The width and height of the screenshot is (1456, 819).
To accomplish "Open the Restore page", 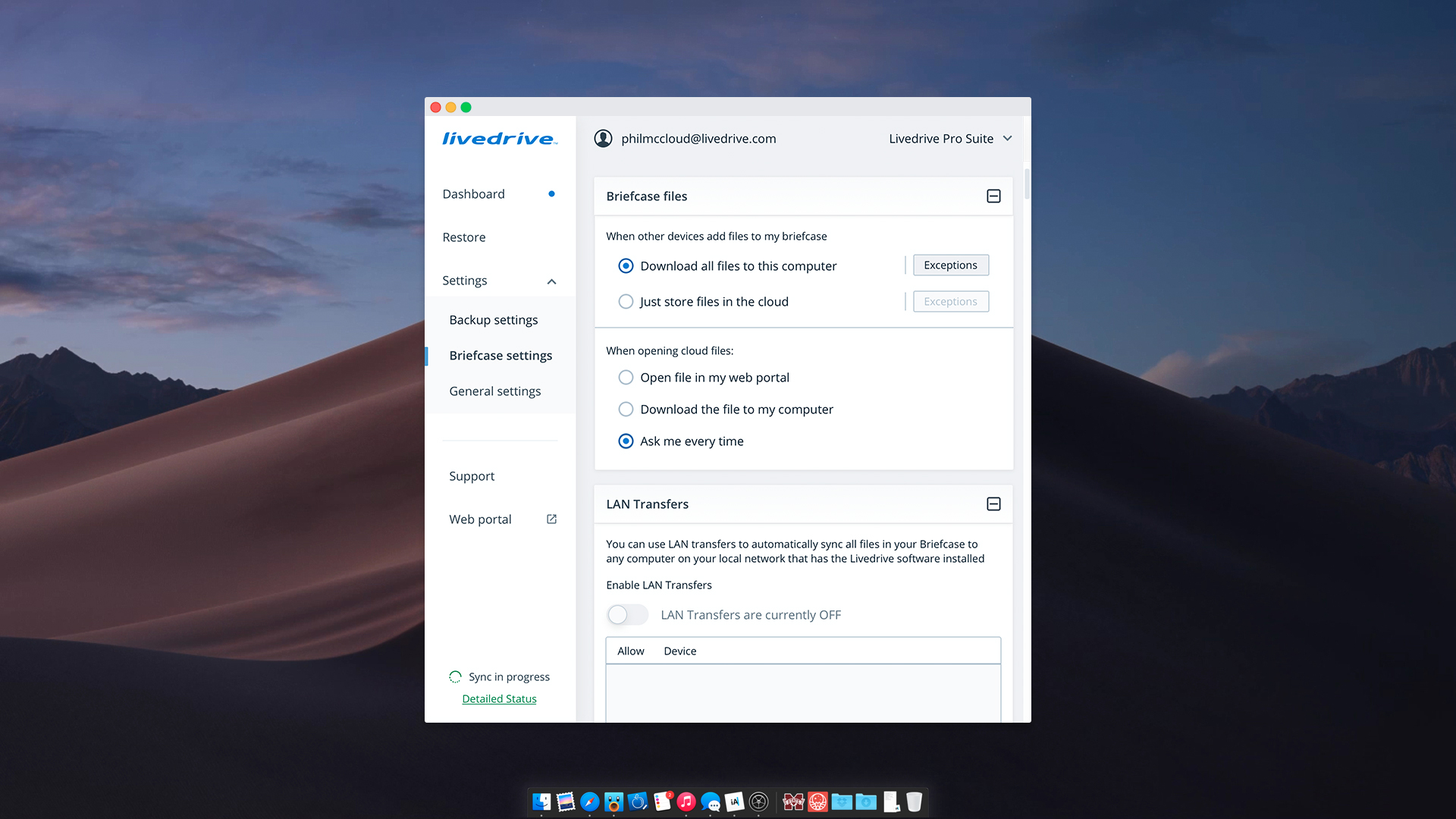I will pyautogui.click(x=464, y=237).
